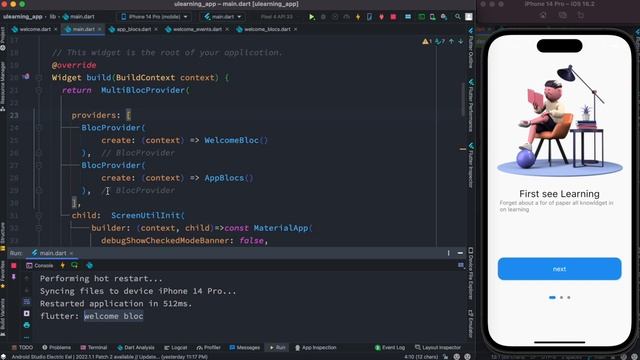Image resolution: width=640 pixels, height=360 pixels.
Task: Click the coverage icon next to the debug icon
Action: click(335, 17)
